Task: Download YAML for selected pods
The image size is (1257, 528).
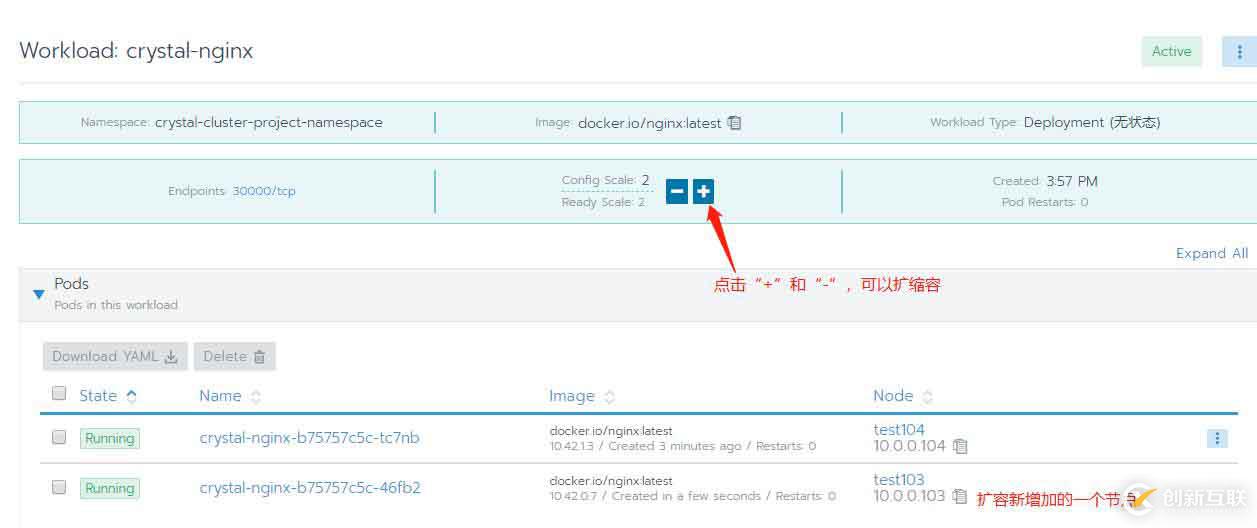Action: [115, 356]
